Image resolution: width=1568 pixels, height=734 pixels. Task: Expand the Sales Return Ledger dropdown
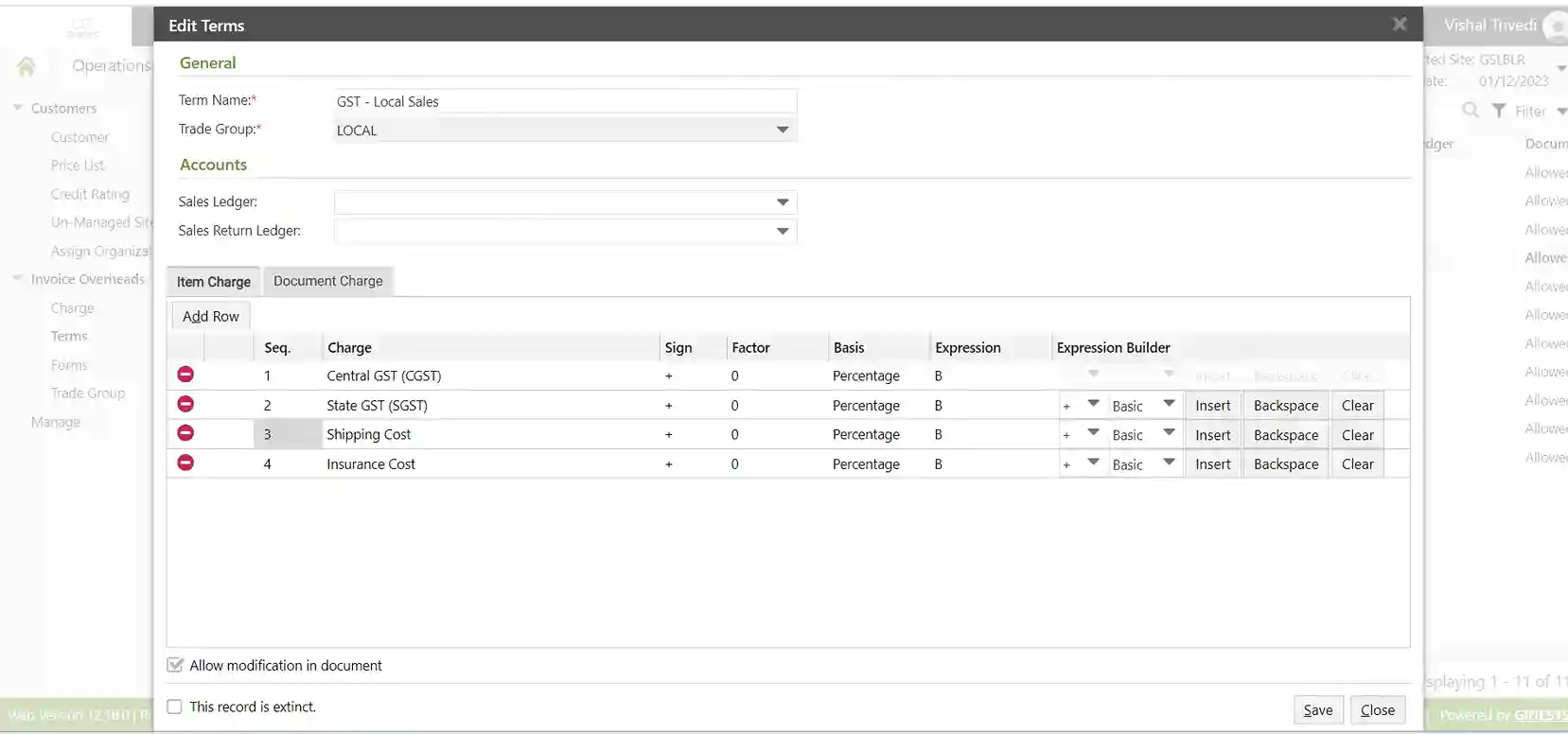[783, 231]
